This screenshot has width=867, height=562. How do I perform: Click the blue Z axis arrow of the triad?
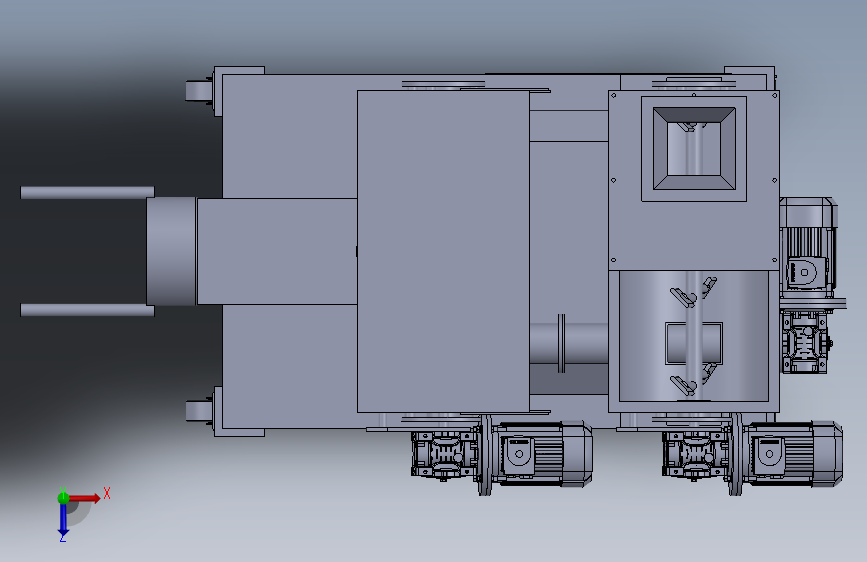63,519
